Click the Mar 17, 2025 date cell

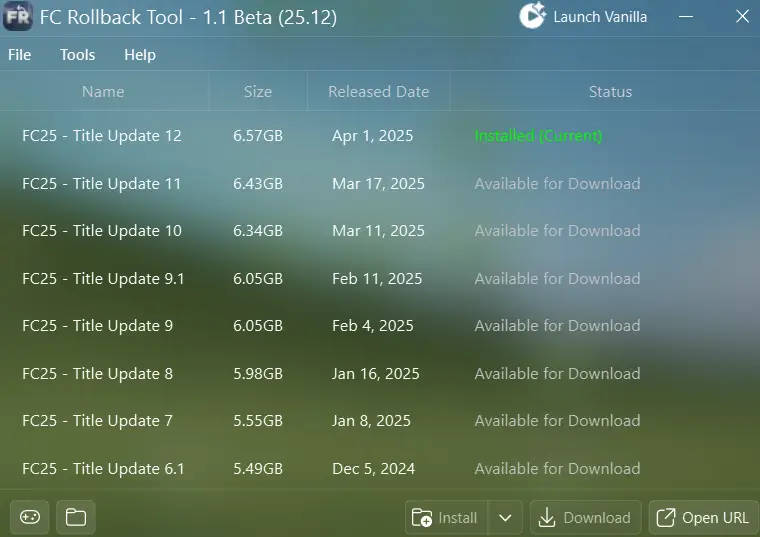coord(379,184)
